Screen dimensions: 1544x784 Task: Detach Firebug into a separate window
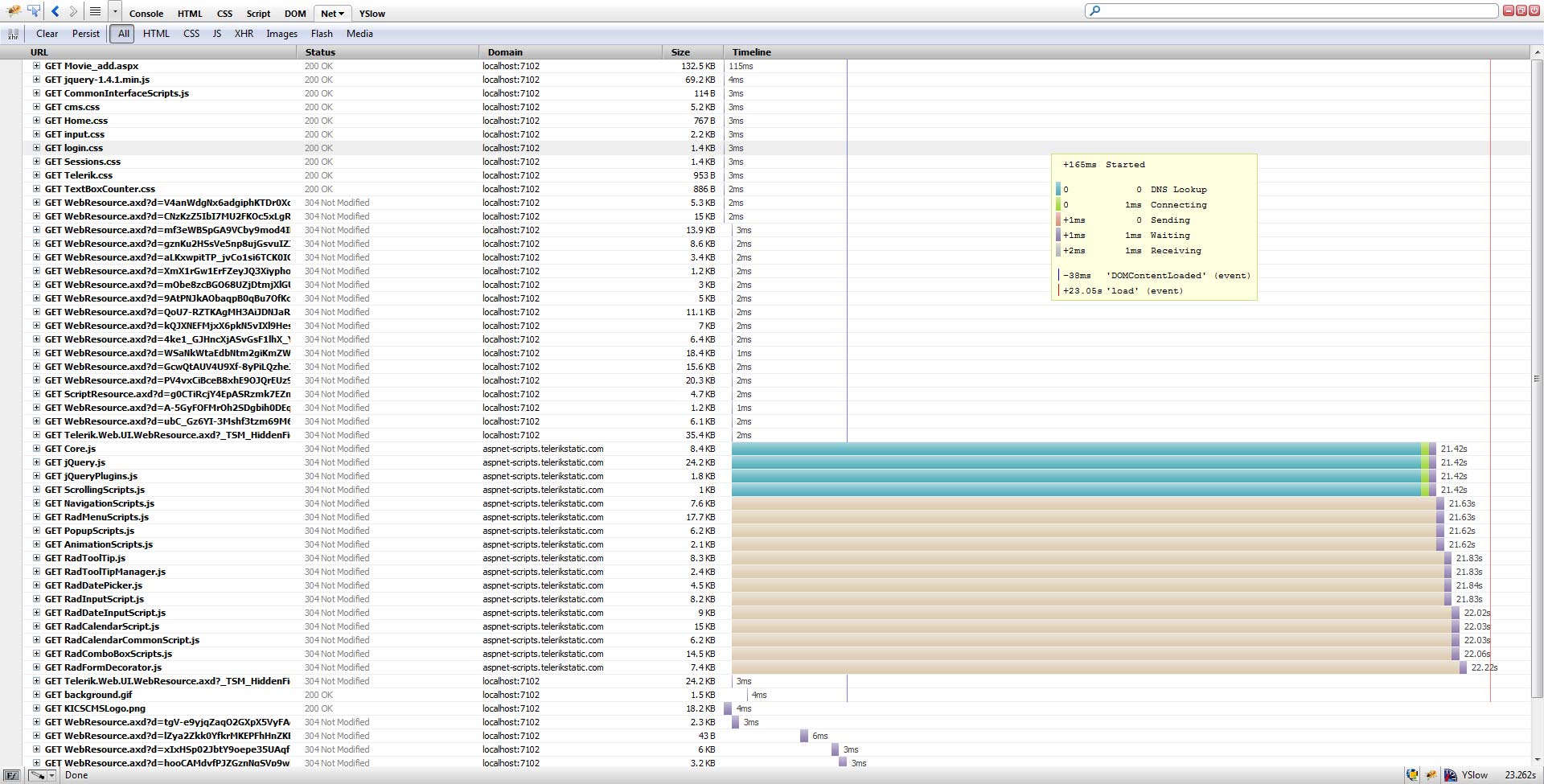[1521, 10]
